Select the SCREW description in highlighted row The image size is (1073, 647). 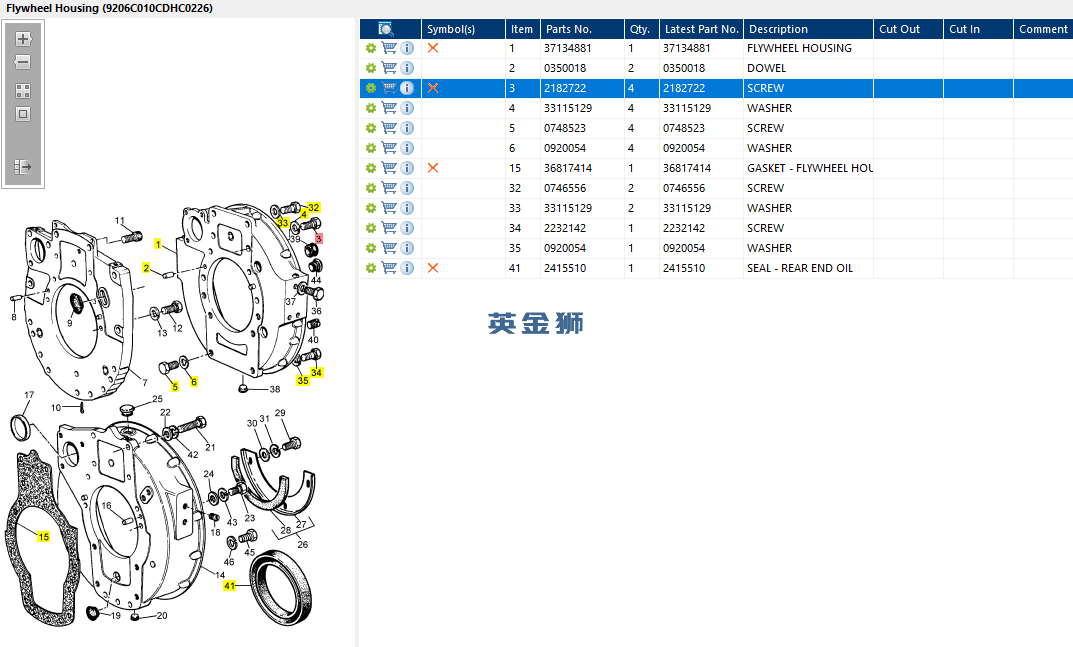[808, 88]
